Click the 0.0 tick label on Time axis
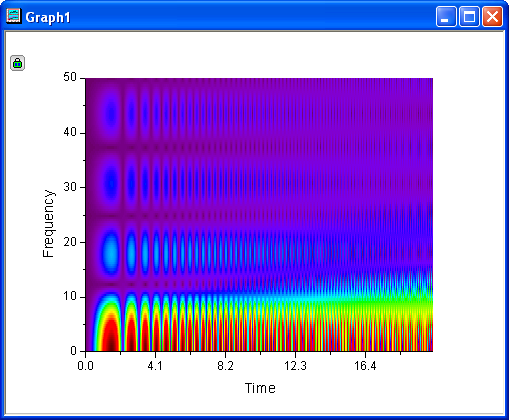509x420 pixels. (85, 366)
